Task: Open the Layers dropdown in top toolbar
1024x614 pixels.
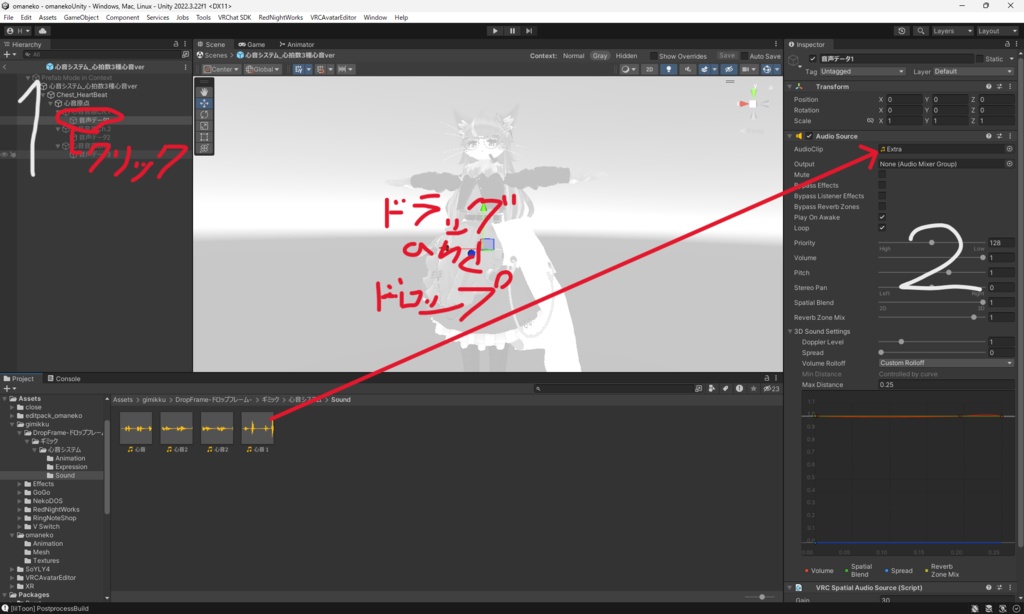Action: pos(952,31)
